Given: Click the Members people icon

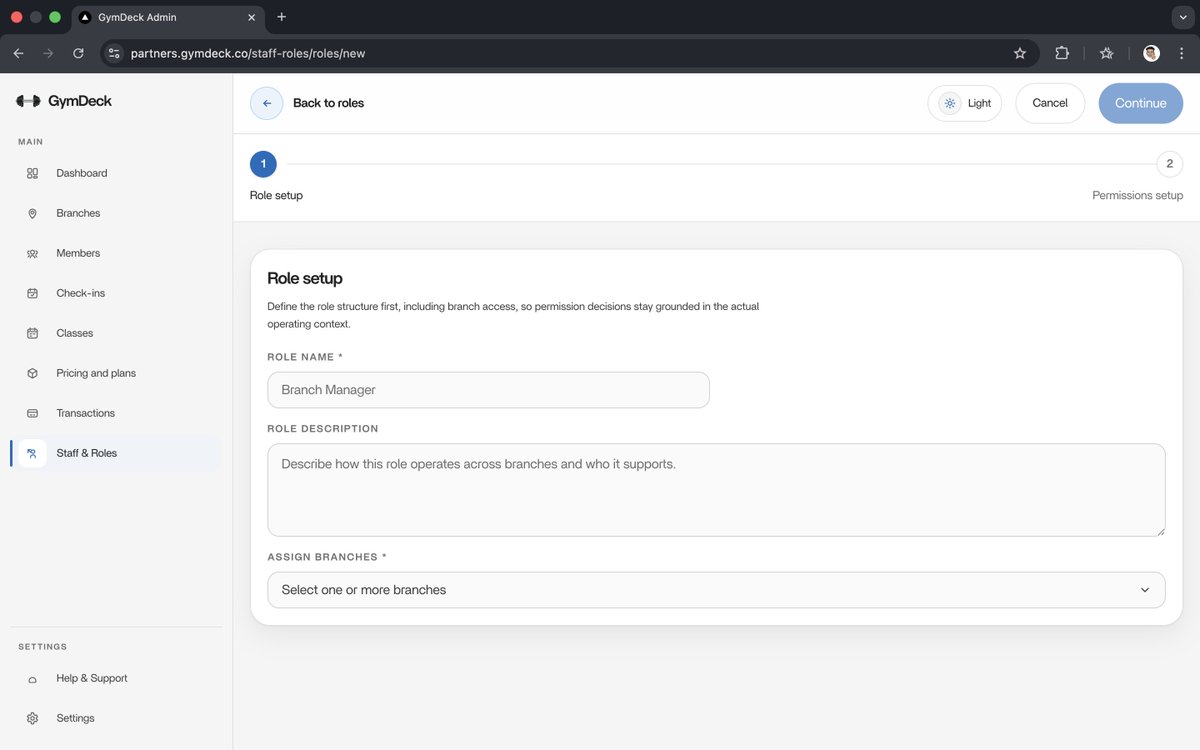Looking at the screenshot, I should [32, 253].
